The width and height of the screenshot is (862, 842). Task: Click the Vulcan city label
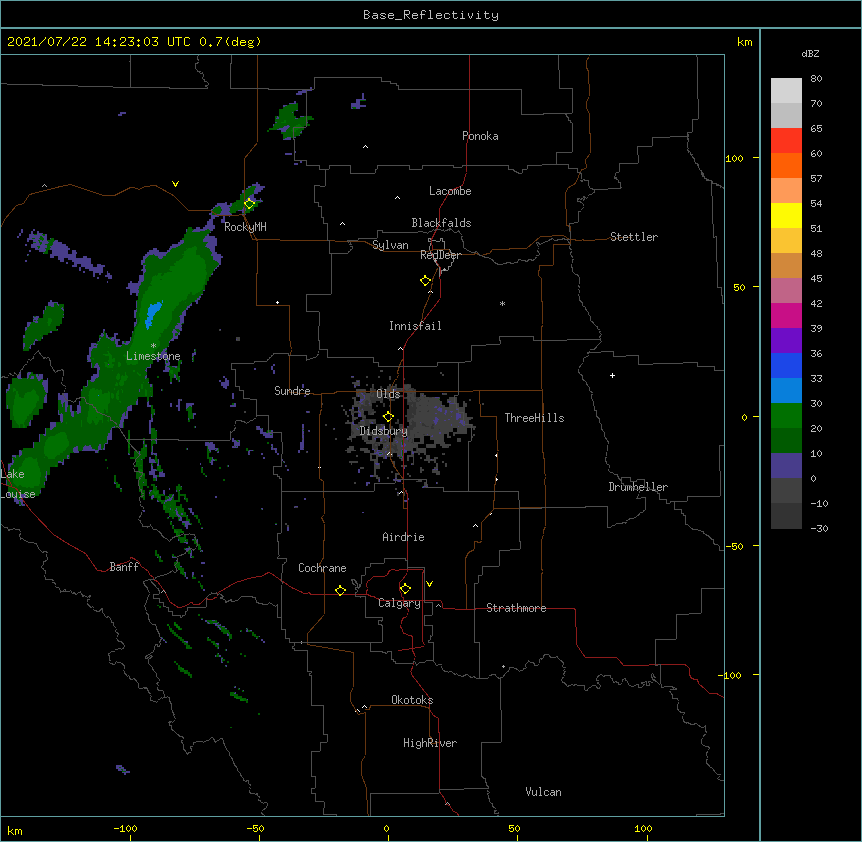point(543,792)
